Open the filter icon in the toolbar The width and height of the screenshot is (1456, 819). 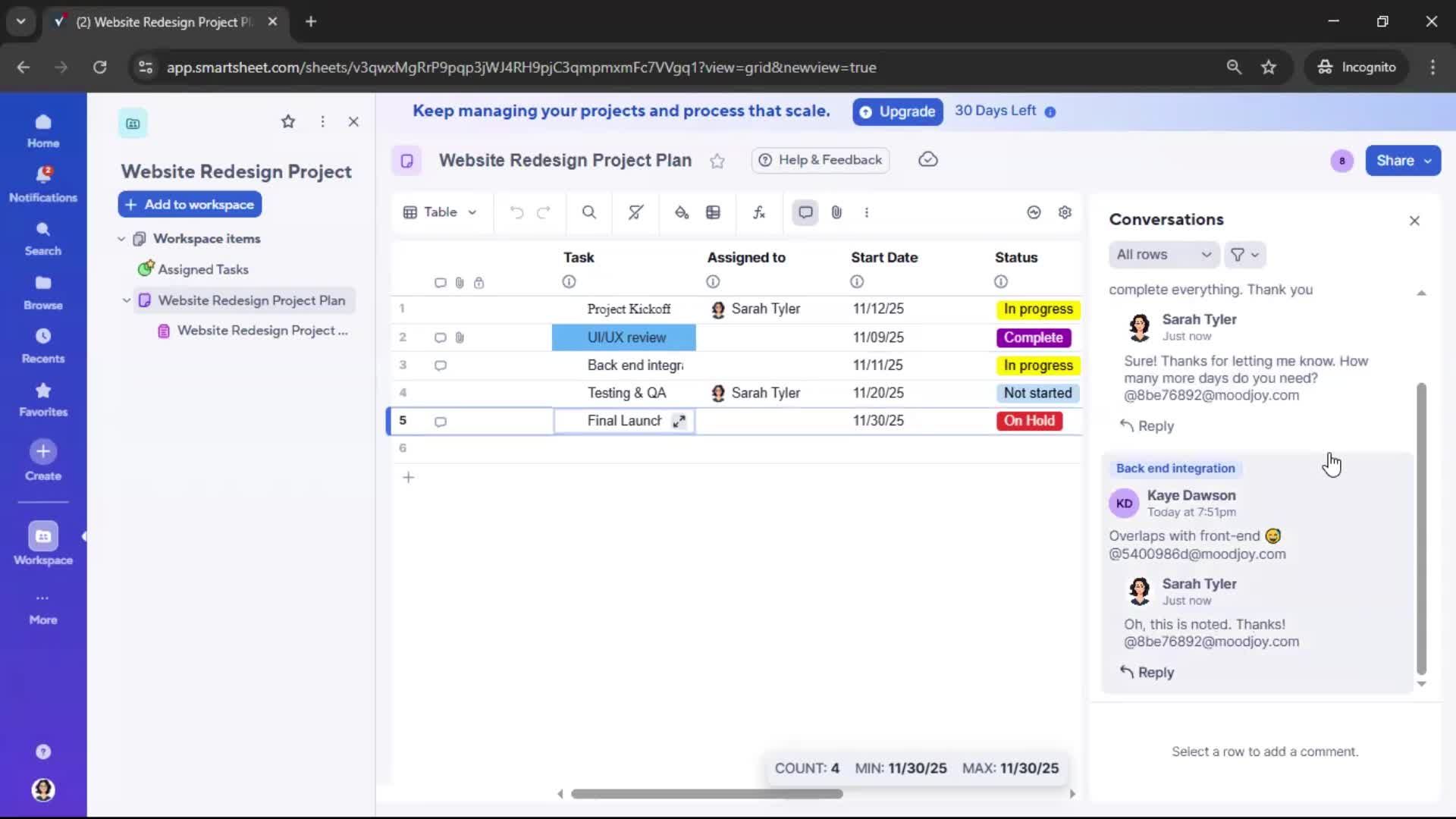pos(635,212)
